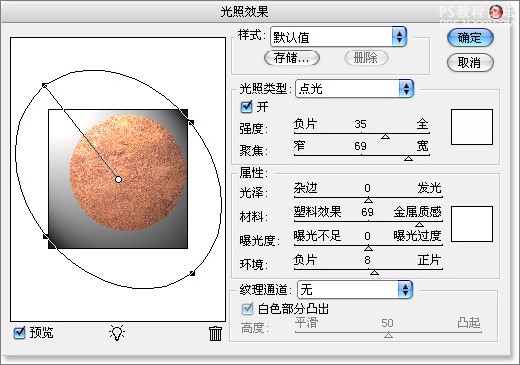Click the light color swatch
Viewport: 520px width, 365px height.
pyautogui.click(x=472, y=127)
